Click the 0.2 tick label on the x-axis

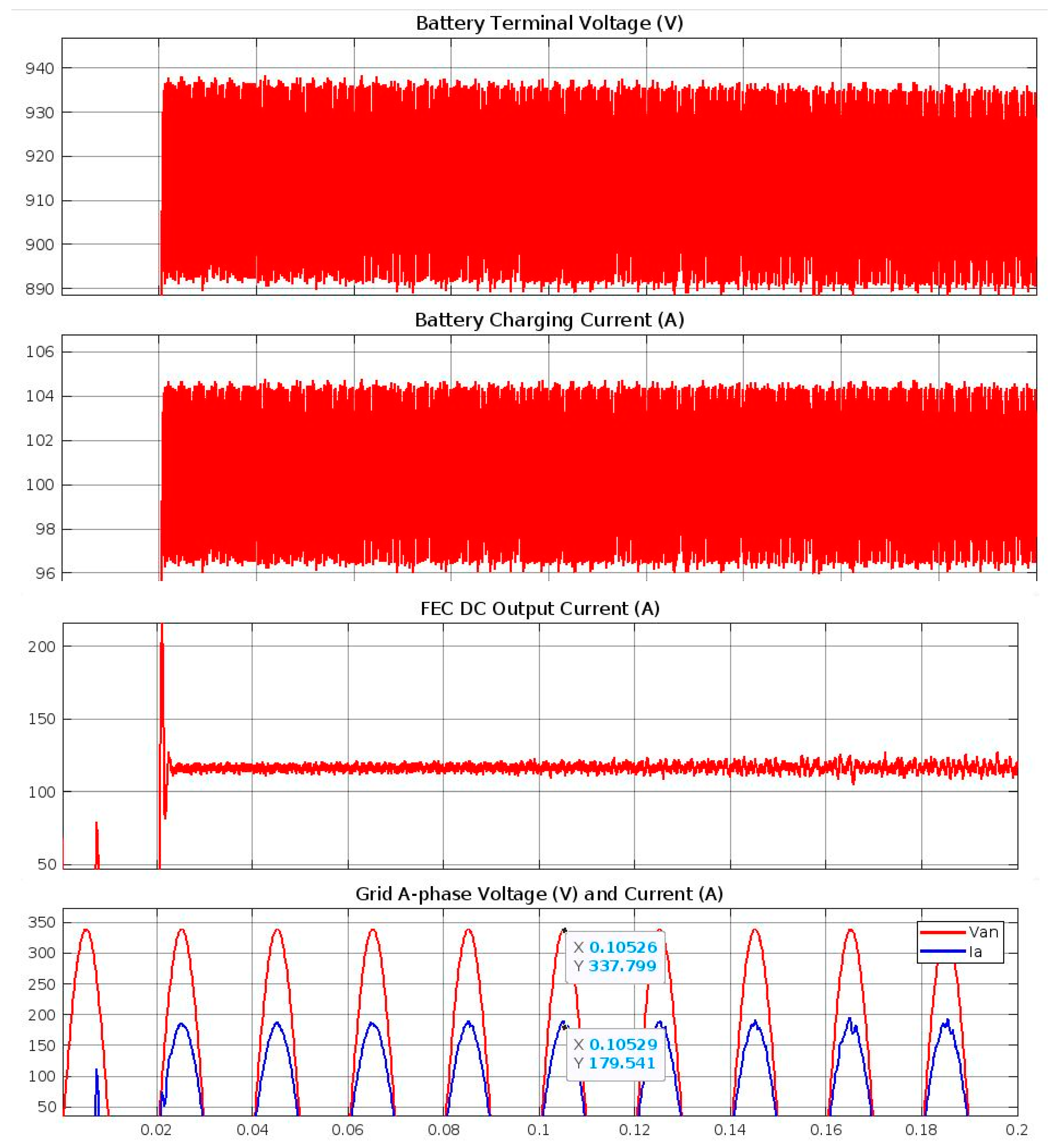[x=1017, y=1130]
